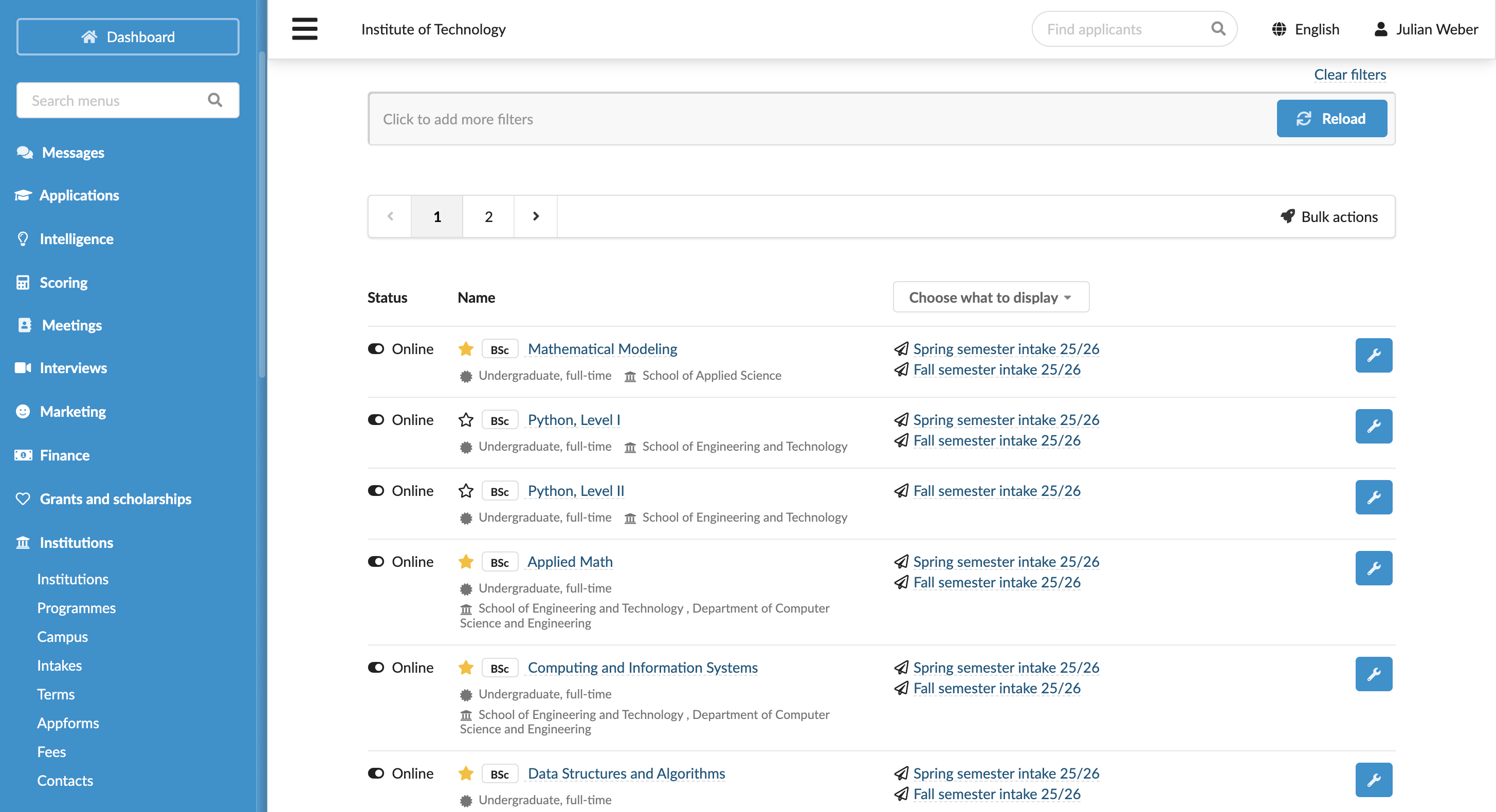
Task: Open Applied Math Spring semester intake 25/26
Action: tap(1006, 561)
